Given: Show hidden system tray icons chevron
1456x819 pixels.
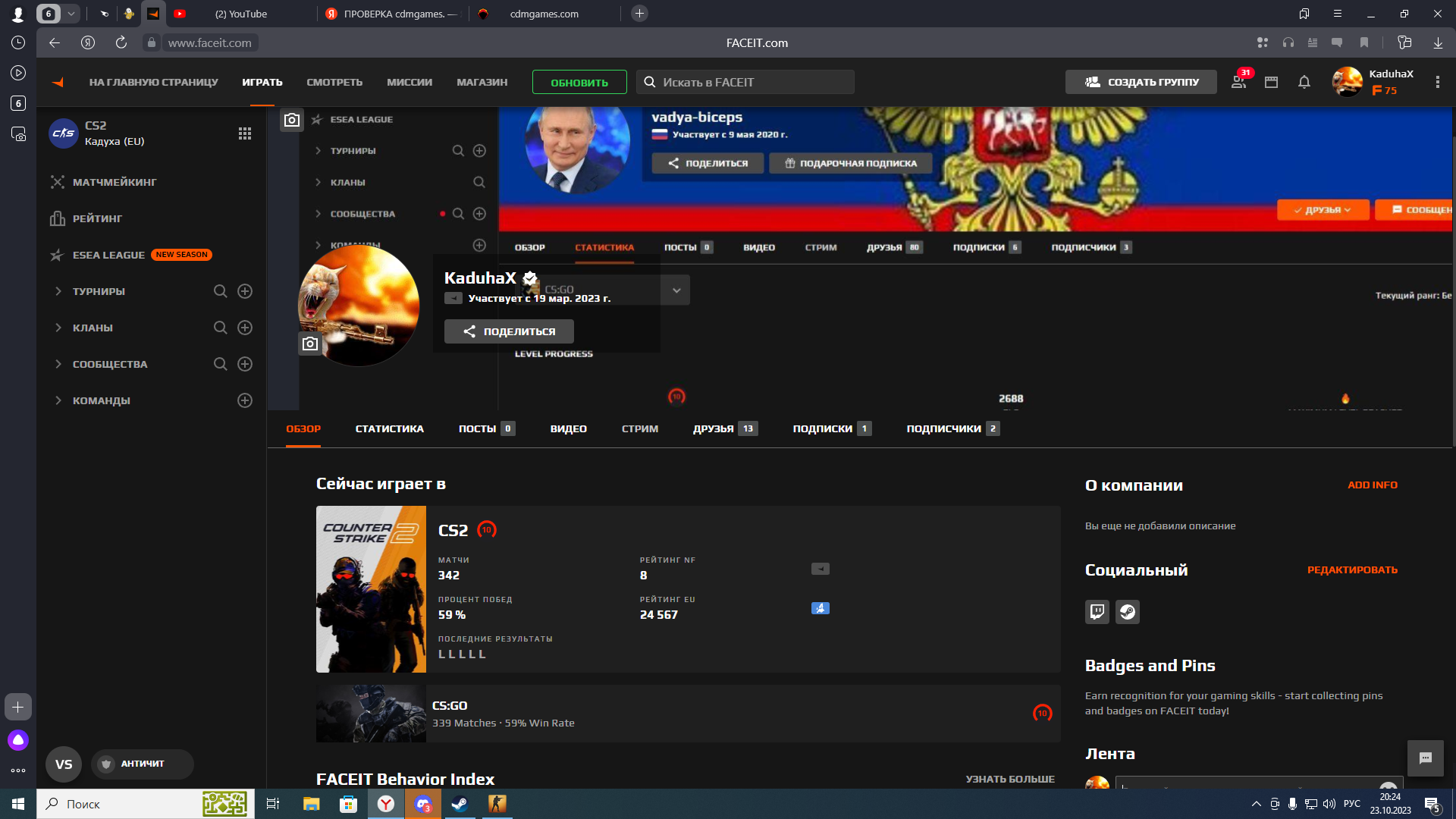Looking at the screenshot, I should [1256, 804].
